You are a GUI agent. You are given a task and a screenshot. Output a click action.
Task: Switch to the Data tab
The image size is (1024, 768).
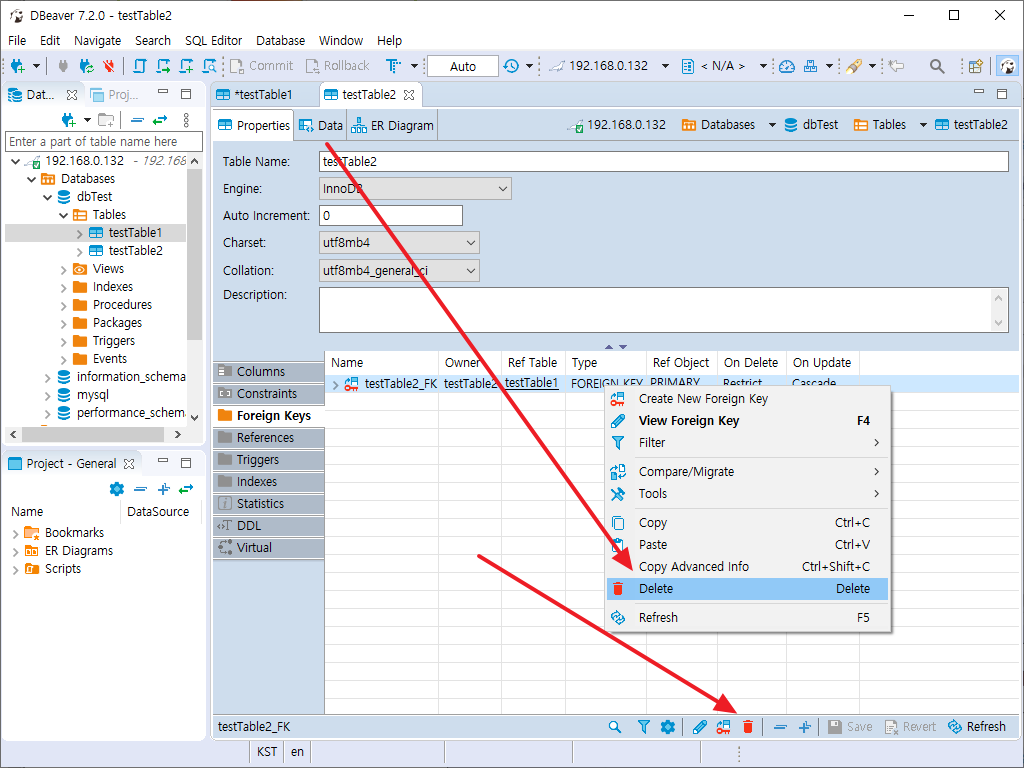click(321, 125)
